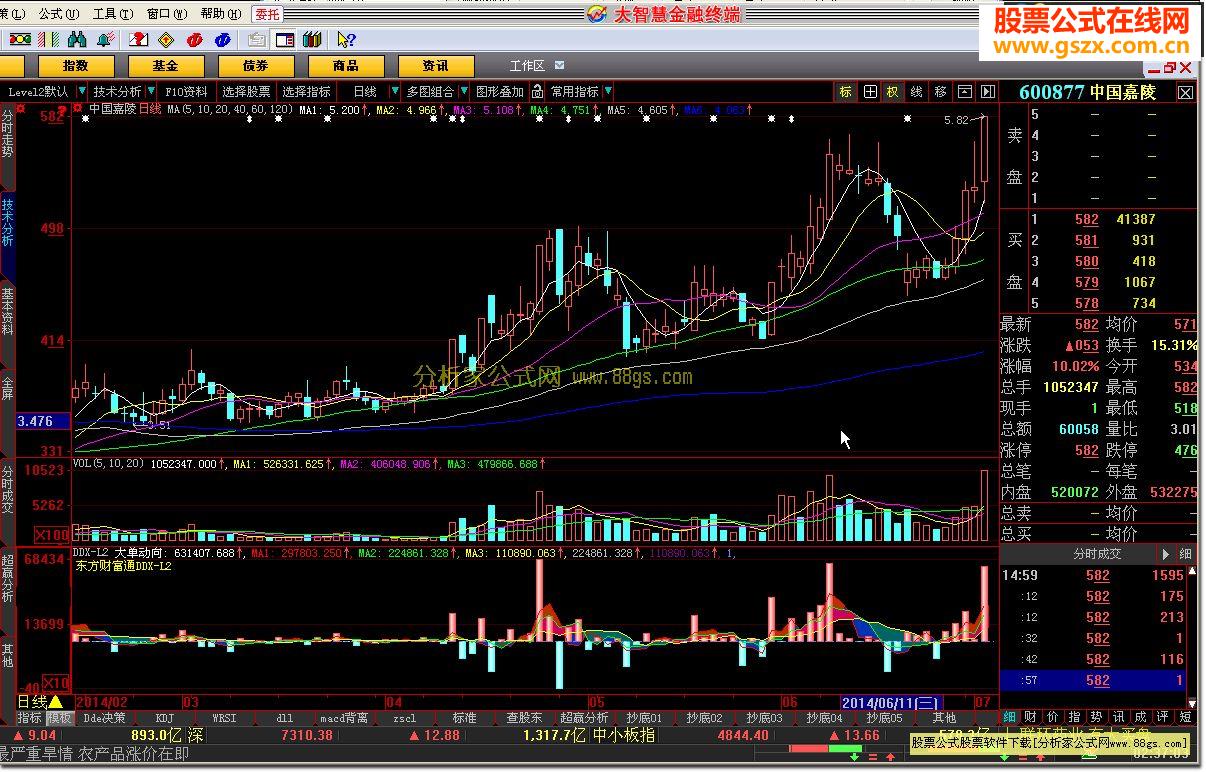1206x772 pixels.
Task: Click the 2014/06/11 date marker
Action: point(891,703)
